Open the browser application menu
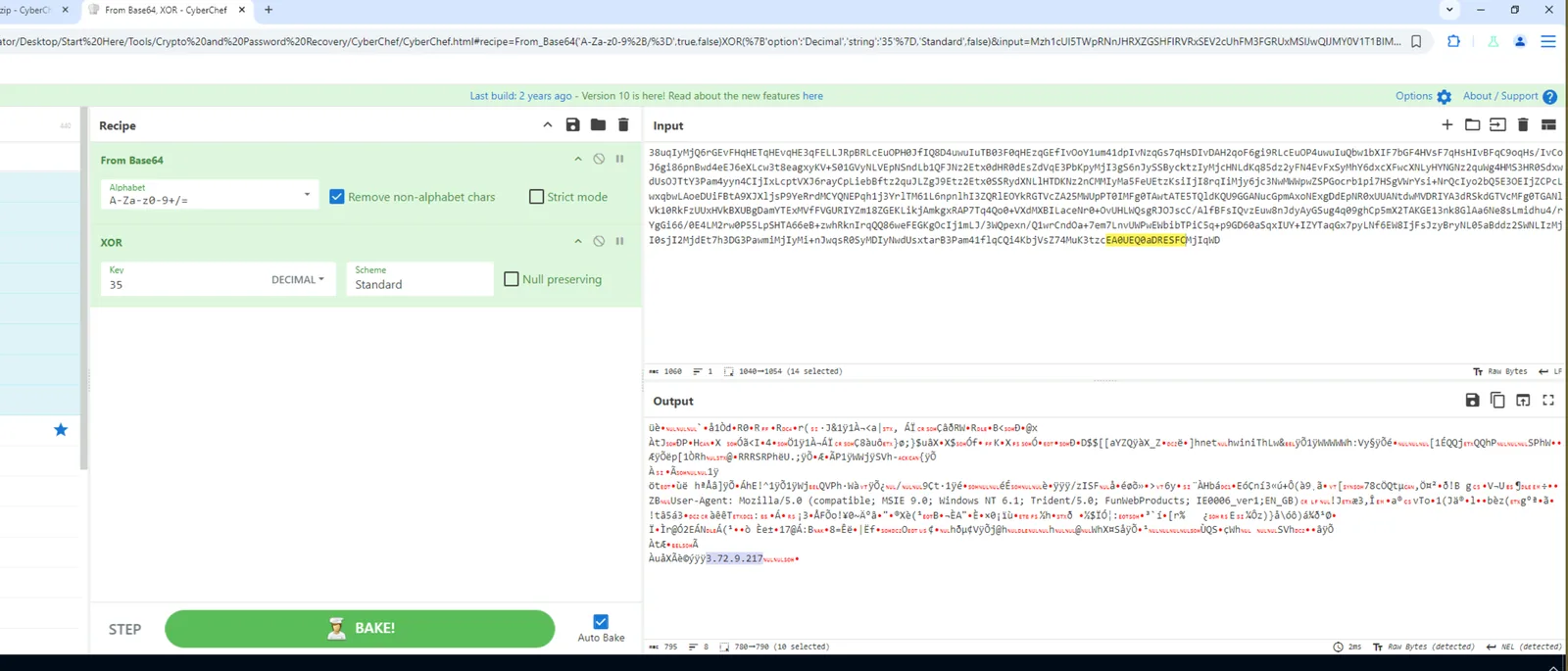Viewport: 1568px width, 671px height. pos(1548,41)
